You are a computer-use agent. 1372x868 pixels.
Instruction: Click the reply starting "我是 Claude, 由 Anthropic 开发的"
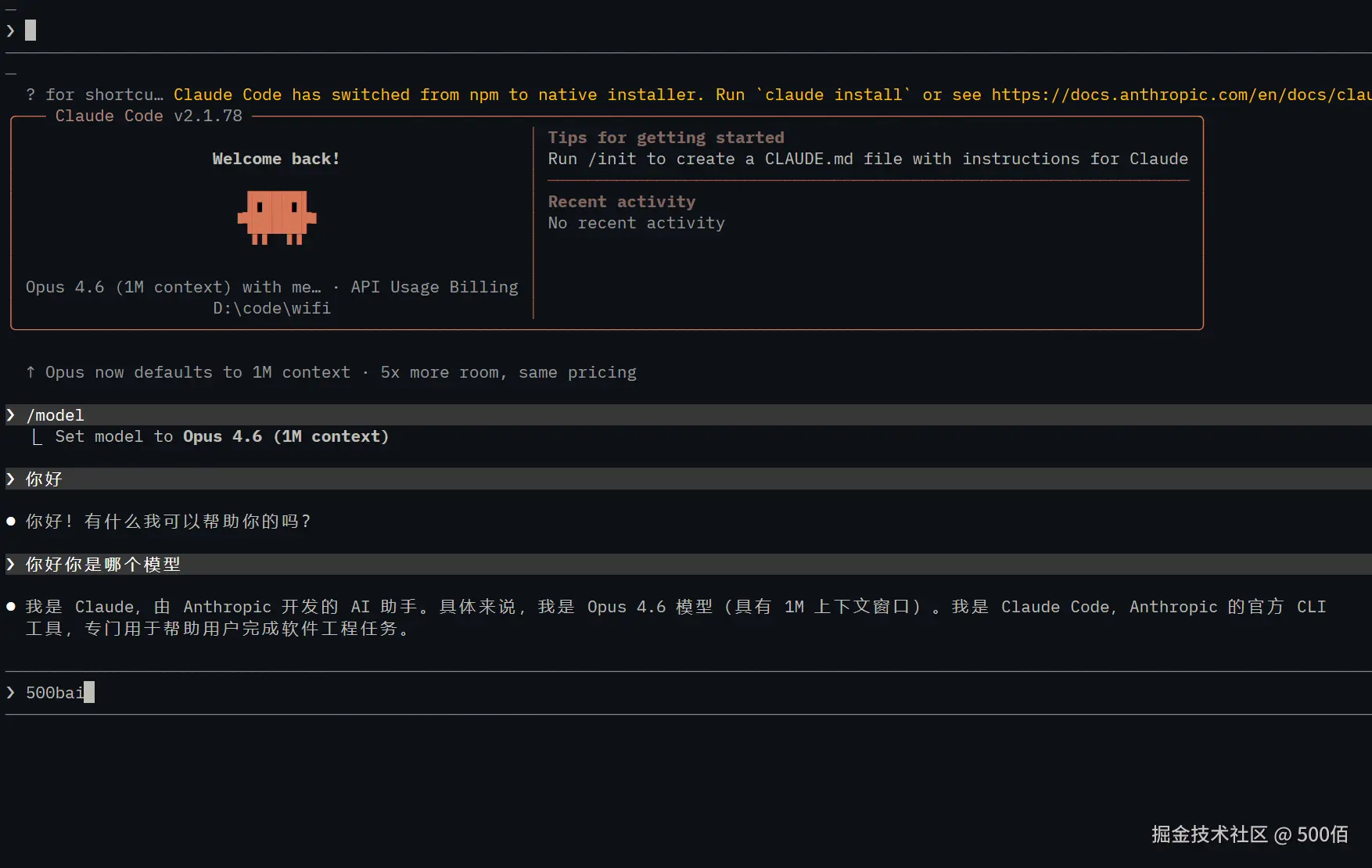pos(676,618)
